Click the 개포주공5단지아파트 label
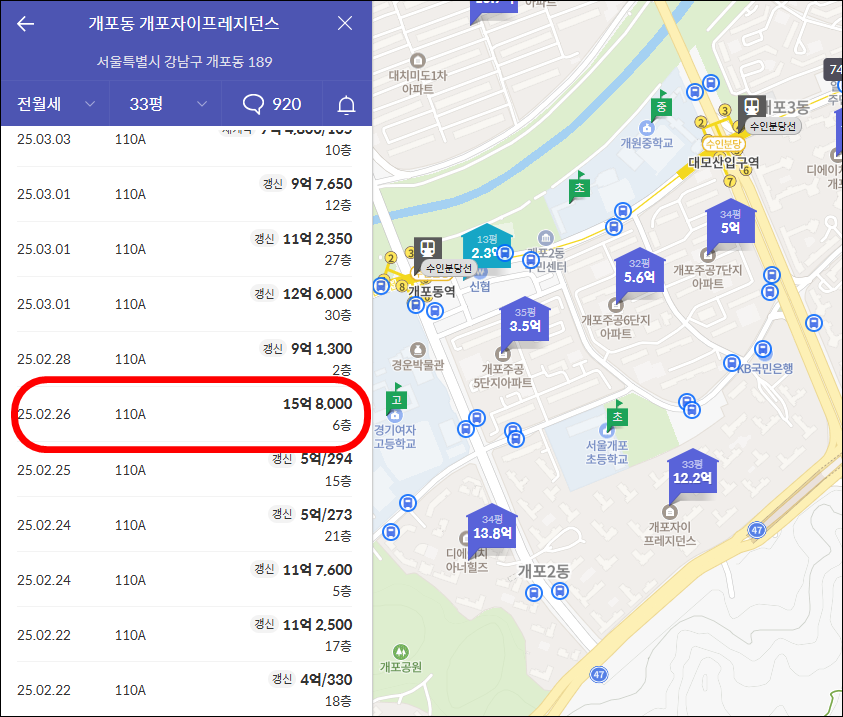This screenshot has width=843, height=717. pyautogui.click(x=503, y=376)
